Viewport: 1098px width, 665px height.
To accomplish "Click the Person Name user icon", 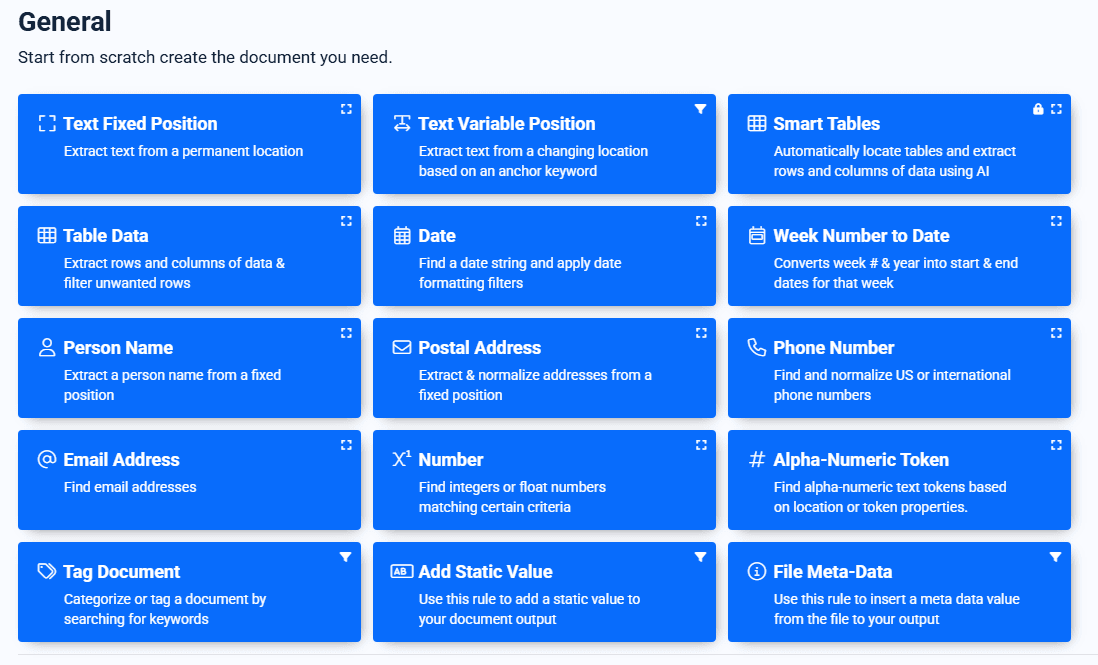I will (x=46, y=348).
